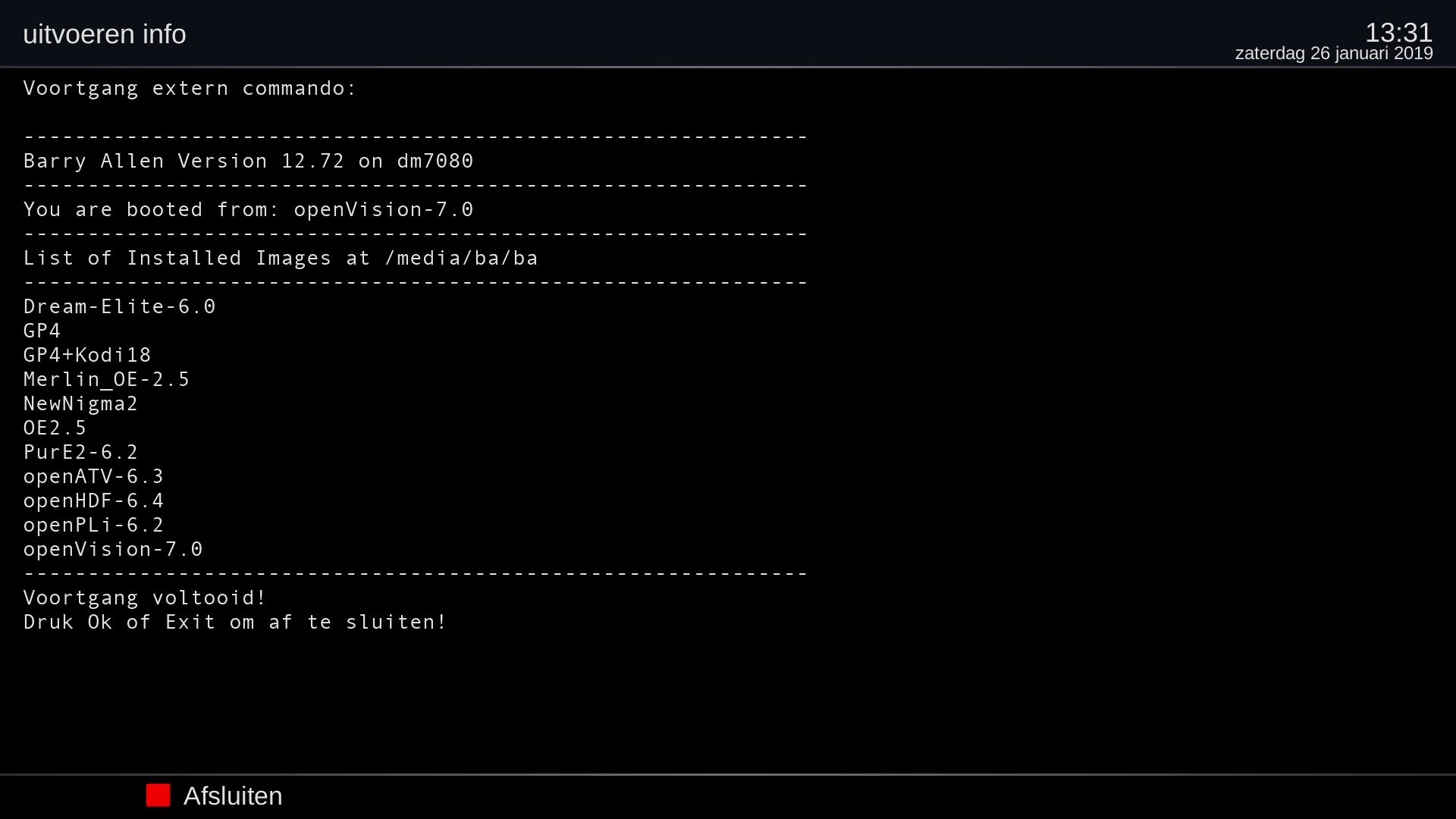
Task: Click openVision-7.0 in the installed list
Action: click(113, 550)
